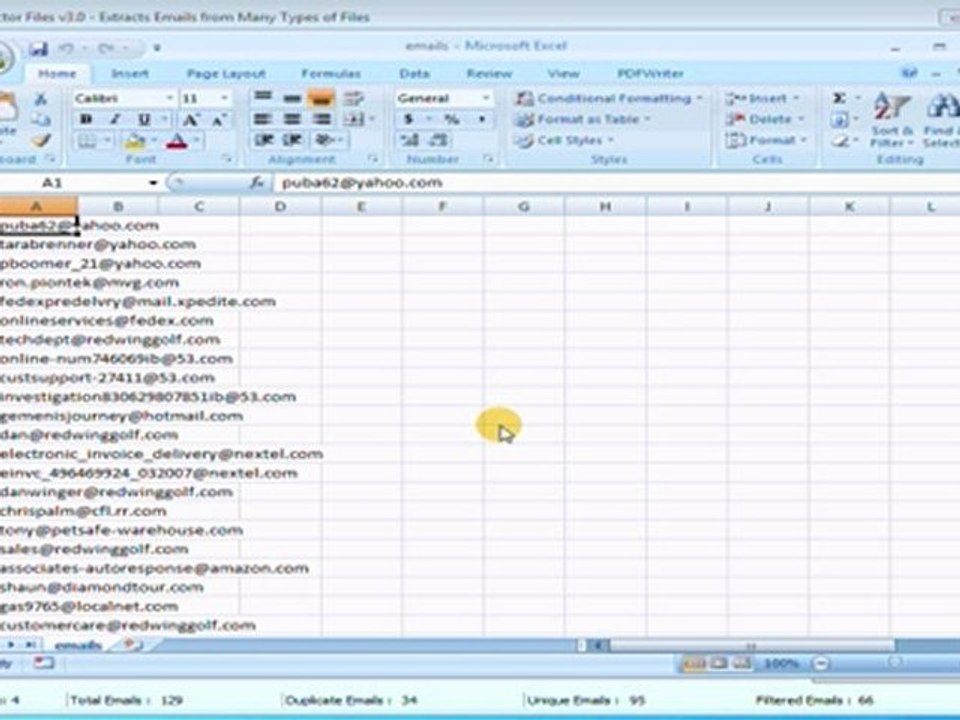Select column D header
Screen dimensions: 960x720
pos(280,206)
